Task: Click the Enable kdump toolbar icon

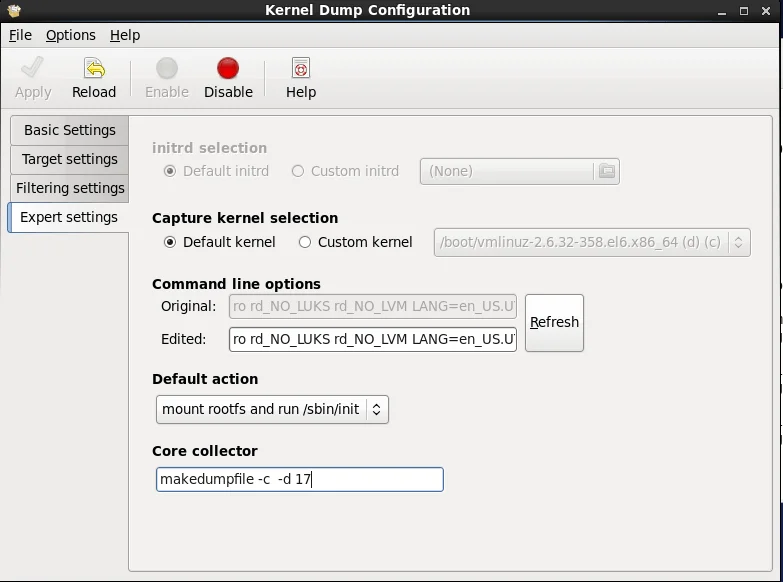Action: tap(166, 69)
